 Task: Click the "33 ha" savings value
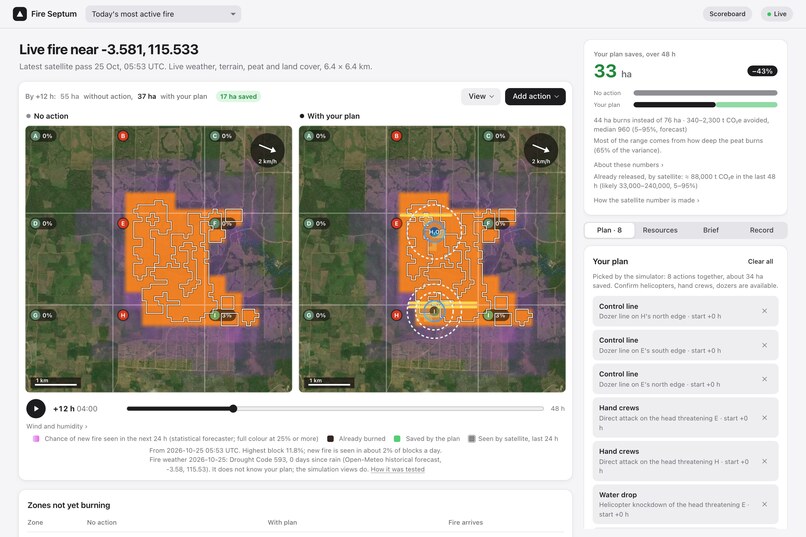(612, 71)
